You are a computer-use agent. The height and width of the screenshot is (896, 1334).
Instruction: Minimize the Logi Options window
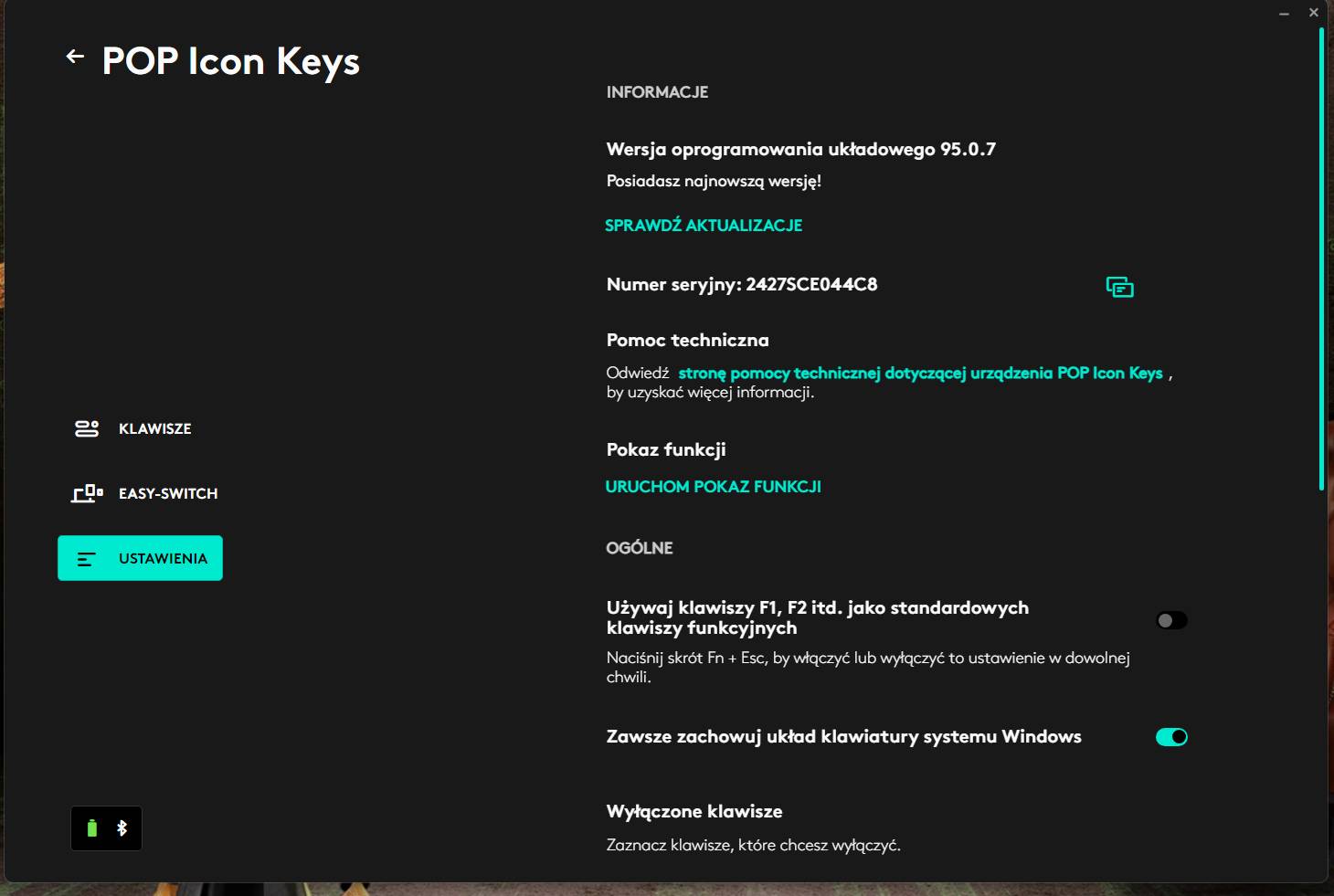click(1284, 13)
